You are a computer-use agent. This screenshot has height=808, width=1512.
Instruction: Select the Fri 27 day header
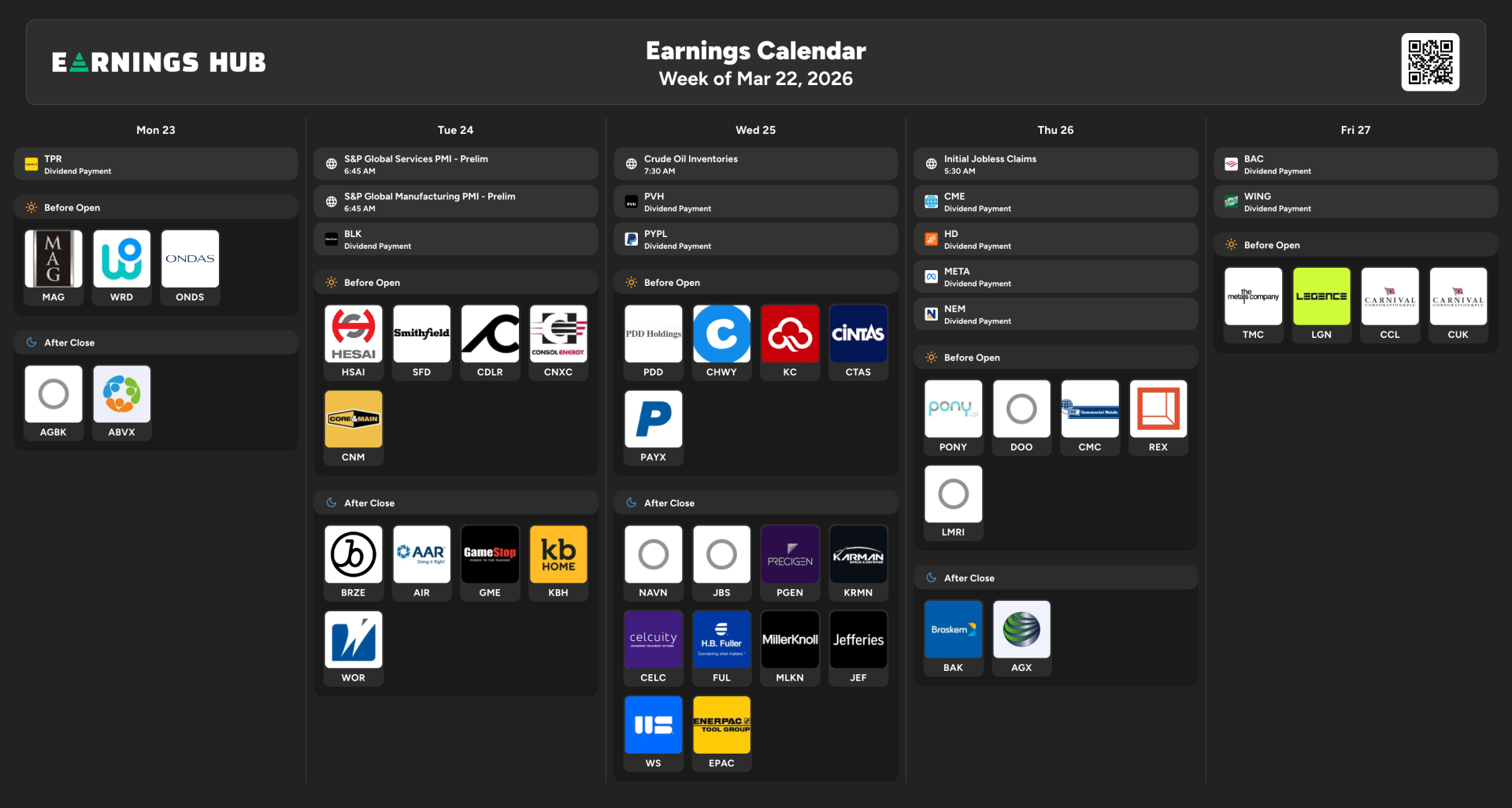(x=1354, y=130)
